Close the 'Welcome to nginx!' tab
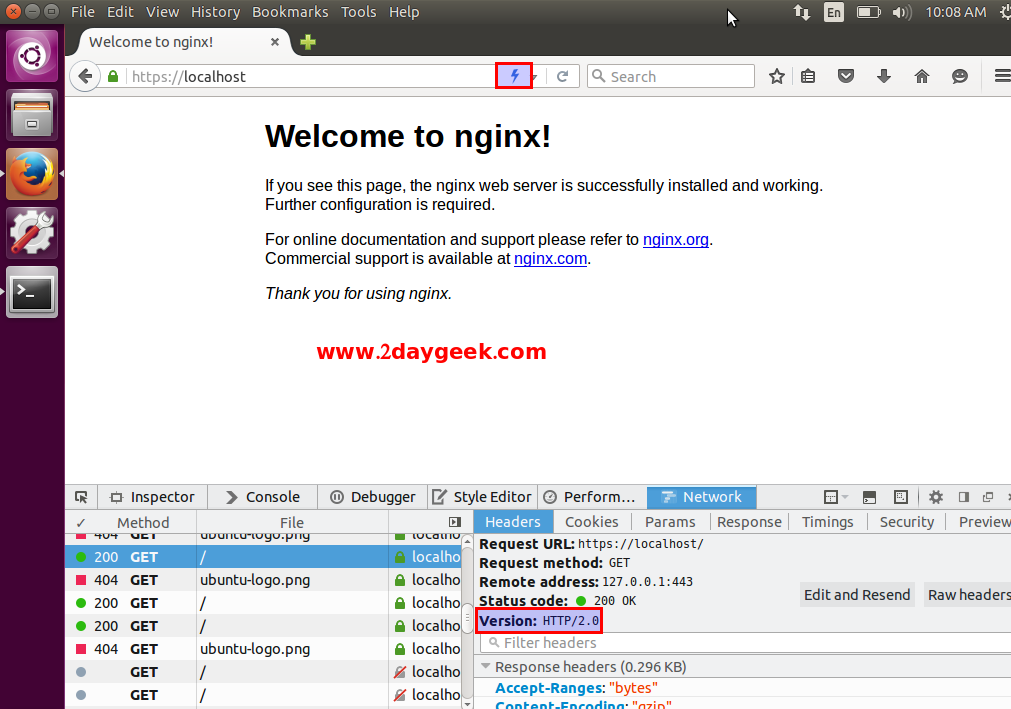 (x=275, y=42)
